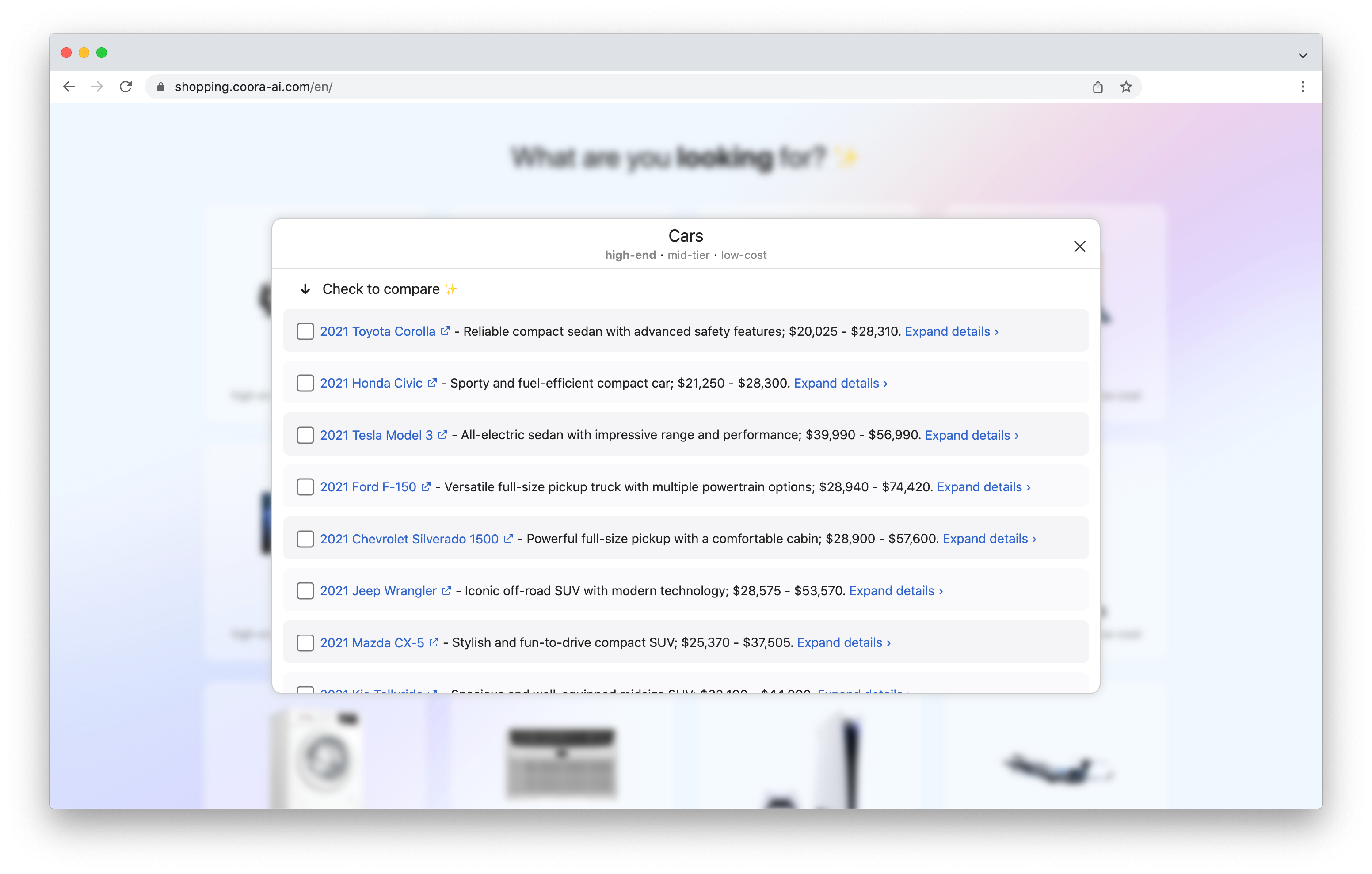
Task: Open the 2021 Jeep Wrangler link
Action: (x=378, y=590)
